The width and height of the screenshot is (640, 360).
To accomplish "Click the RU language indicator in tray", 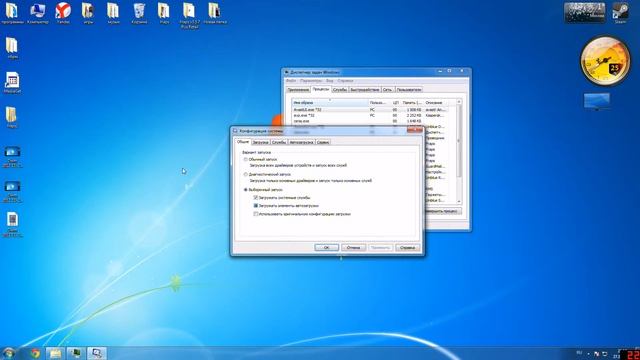I will [x=579, y=353].
